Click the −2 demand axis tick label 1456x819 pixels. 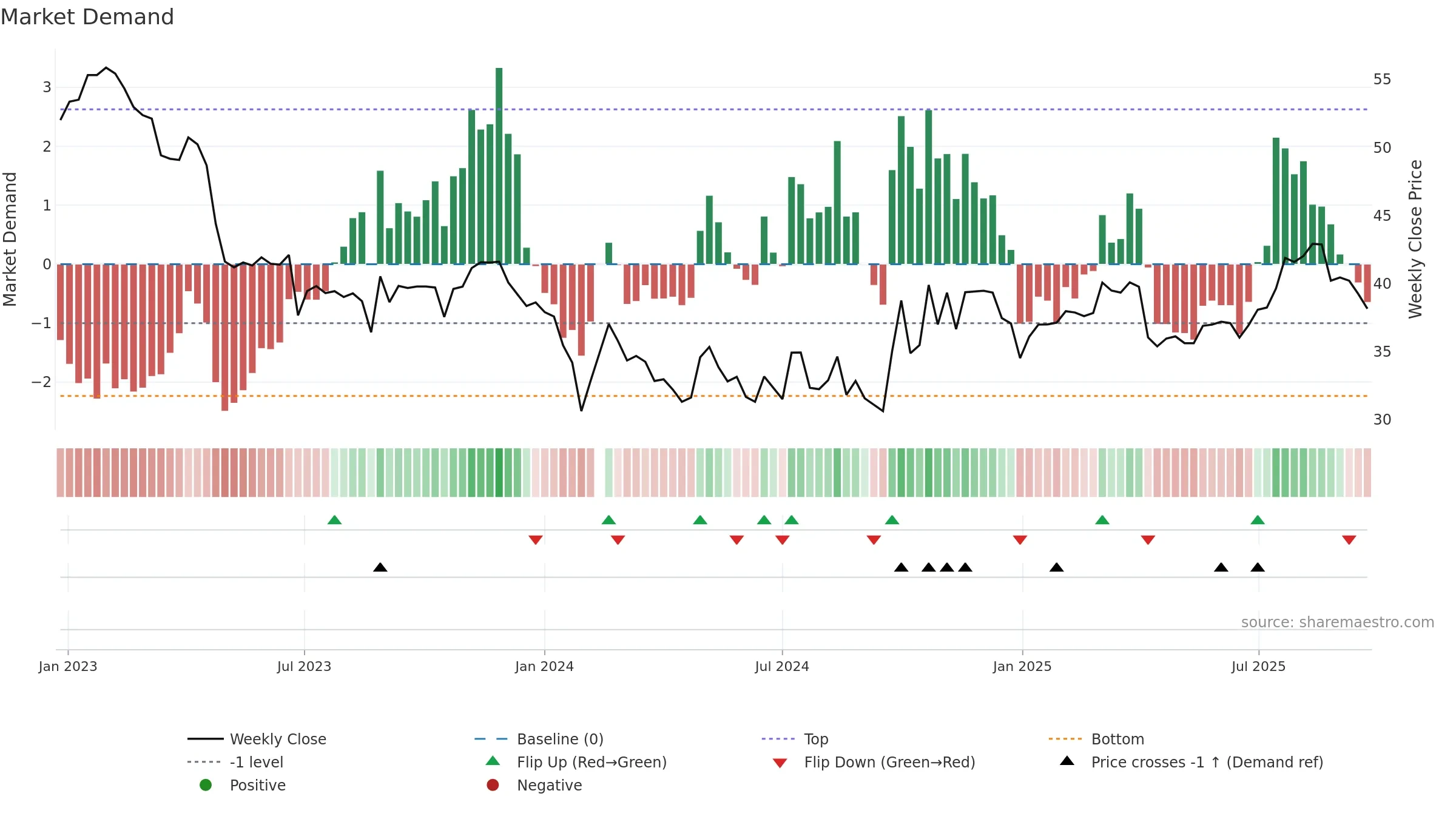(41, 382)
